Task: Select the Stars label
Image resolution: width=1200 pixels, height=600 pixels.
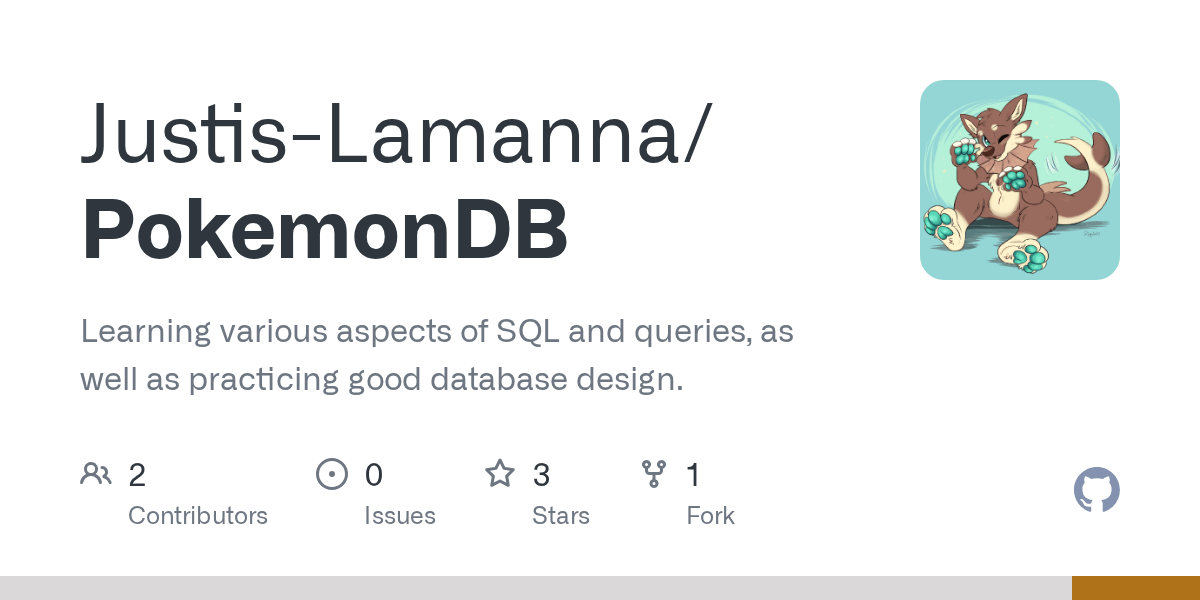Action: (561, 516)
